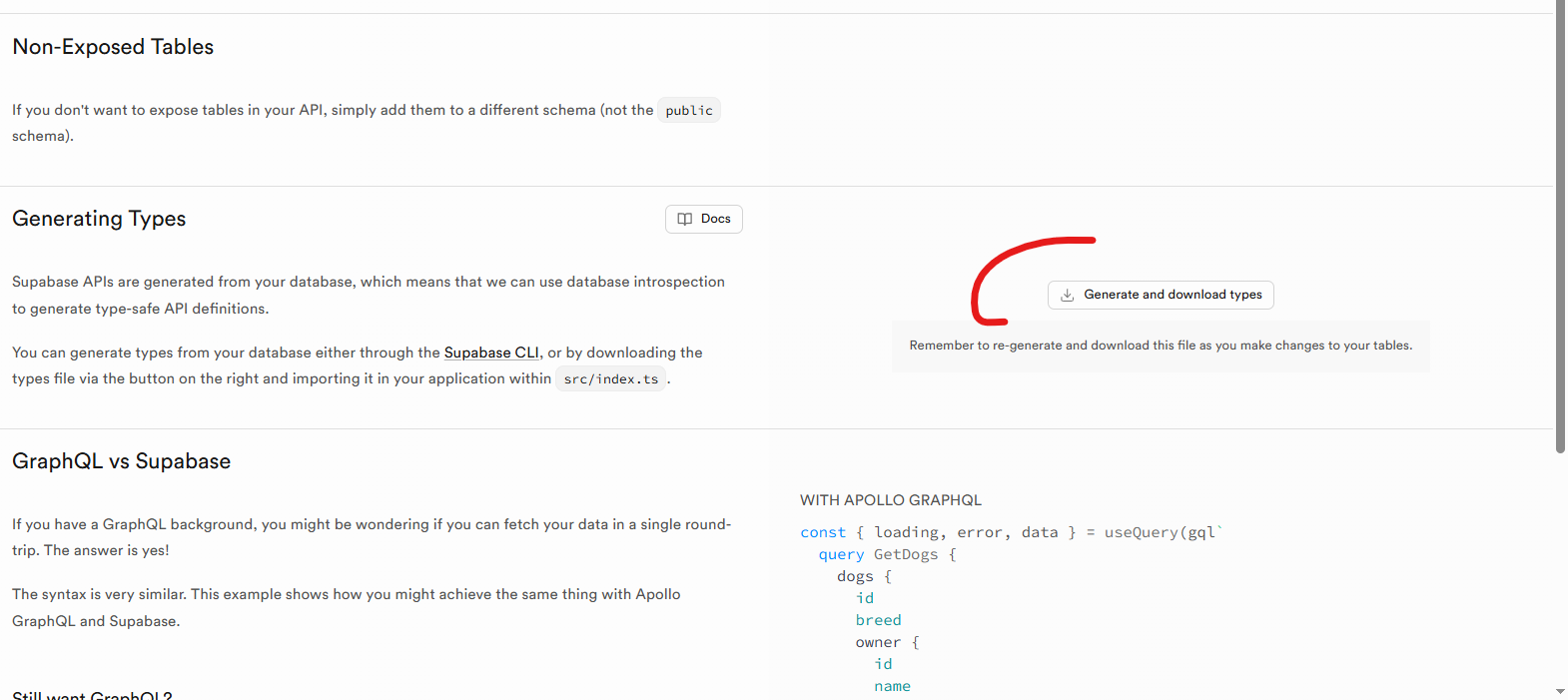The height and width of the screenshot is (700, 1568).
Task: Click the 'dogs {' line in code sample
Action: point(864,576)
